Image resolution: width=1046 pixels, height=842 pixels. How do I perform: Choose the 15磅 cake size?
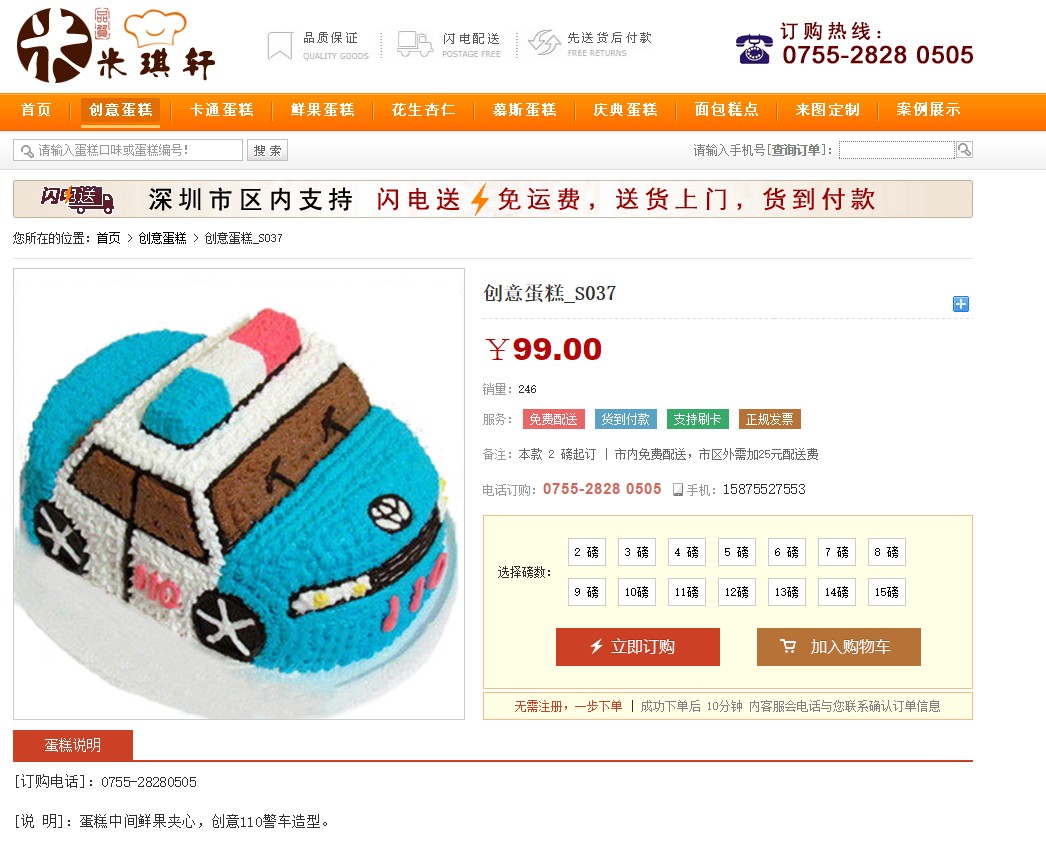pos(887,592)
